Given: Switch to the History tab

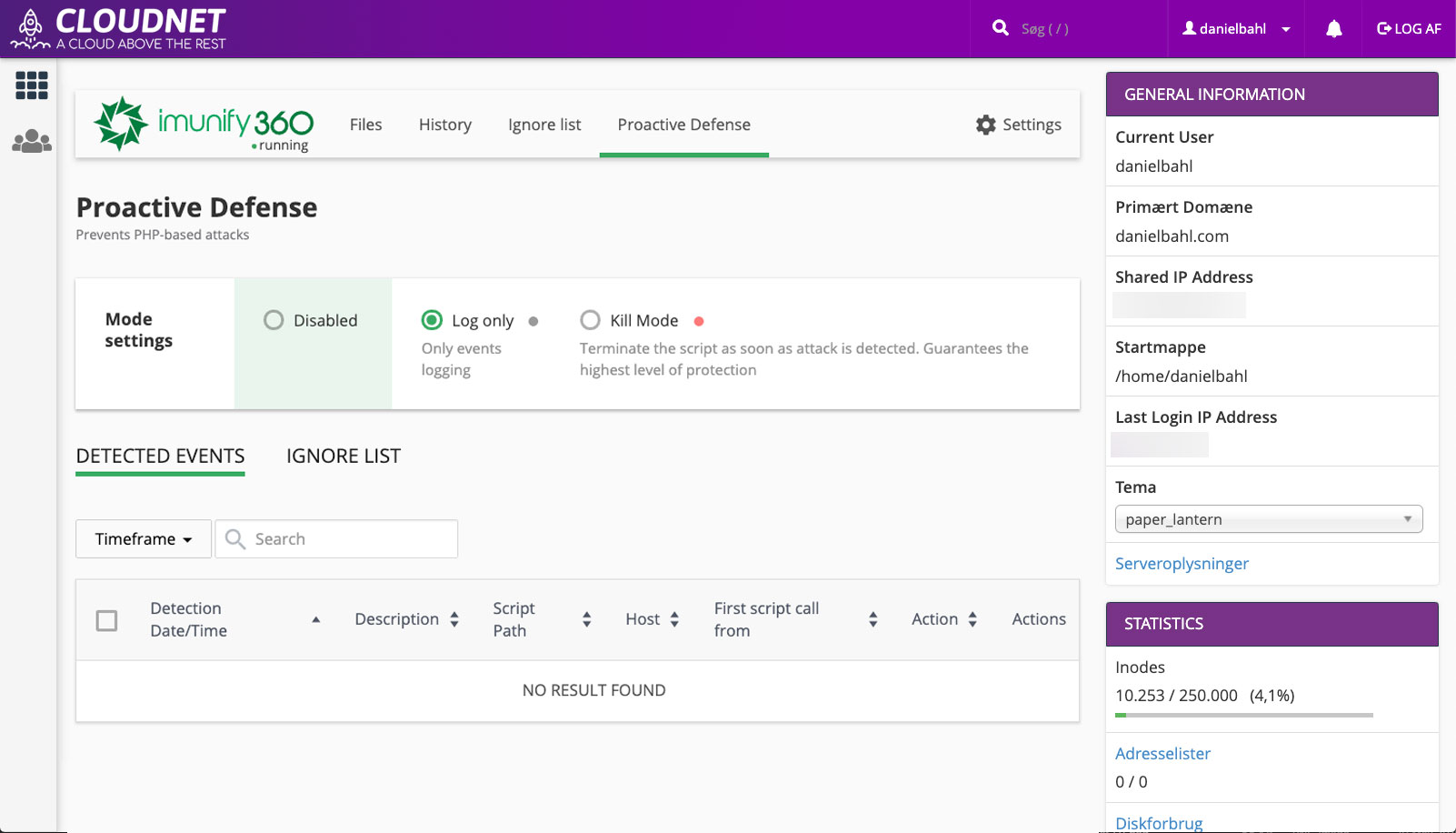Looking at the screenshot, I should [x=445, y=125].
